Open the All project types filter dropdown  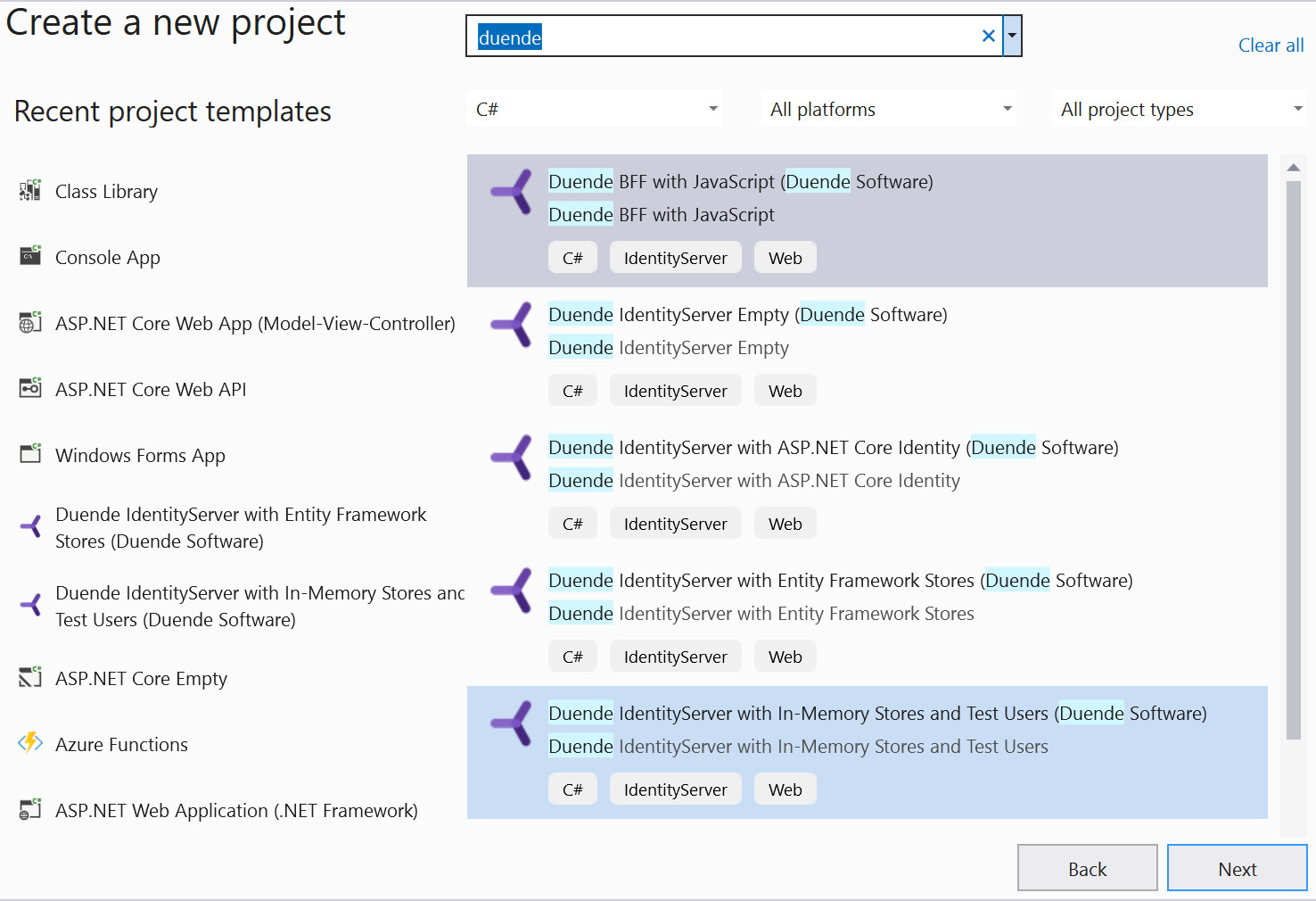(x=1179, y=109)
